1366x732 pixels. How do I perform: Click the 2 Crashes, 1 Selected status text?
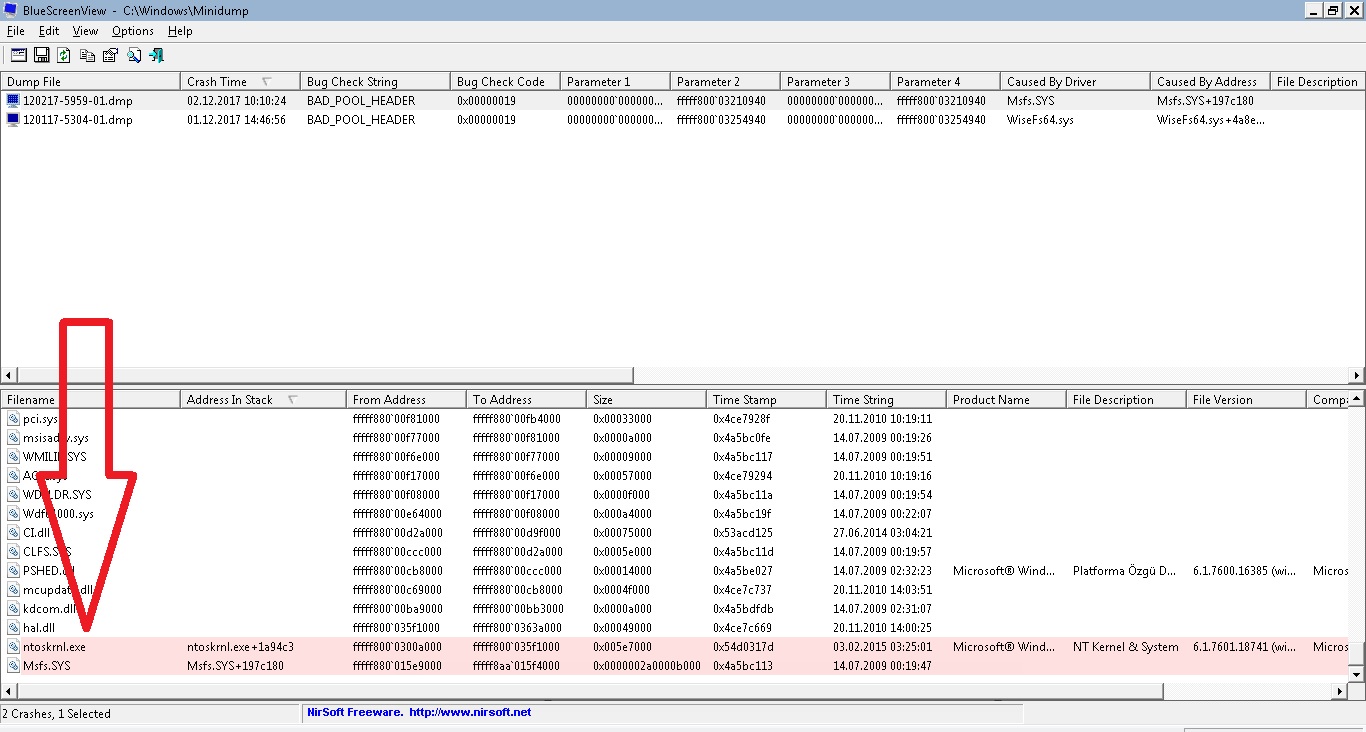(x=57, y=714)
